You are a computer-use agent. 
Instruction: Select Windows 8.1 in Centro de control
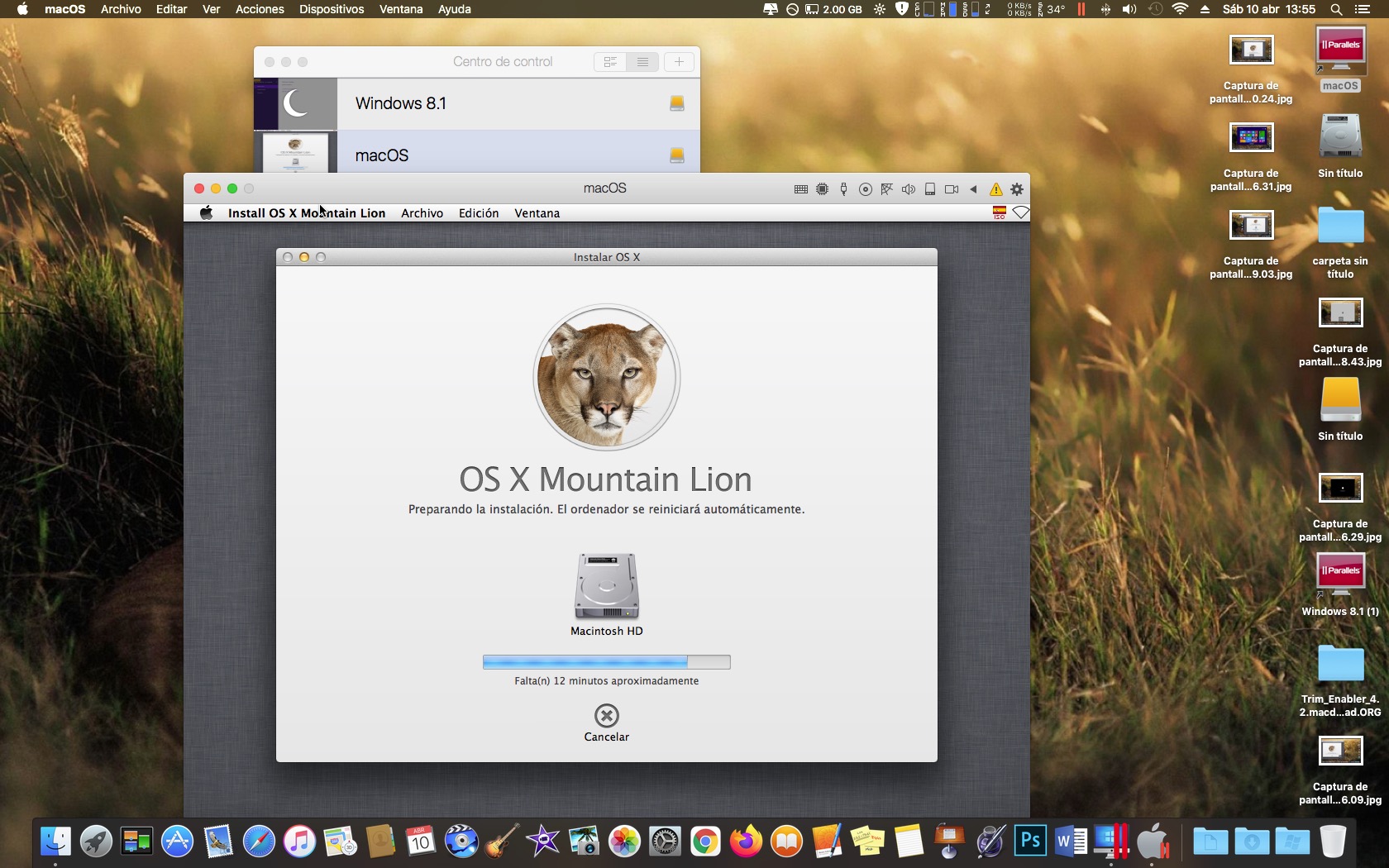477,103
